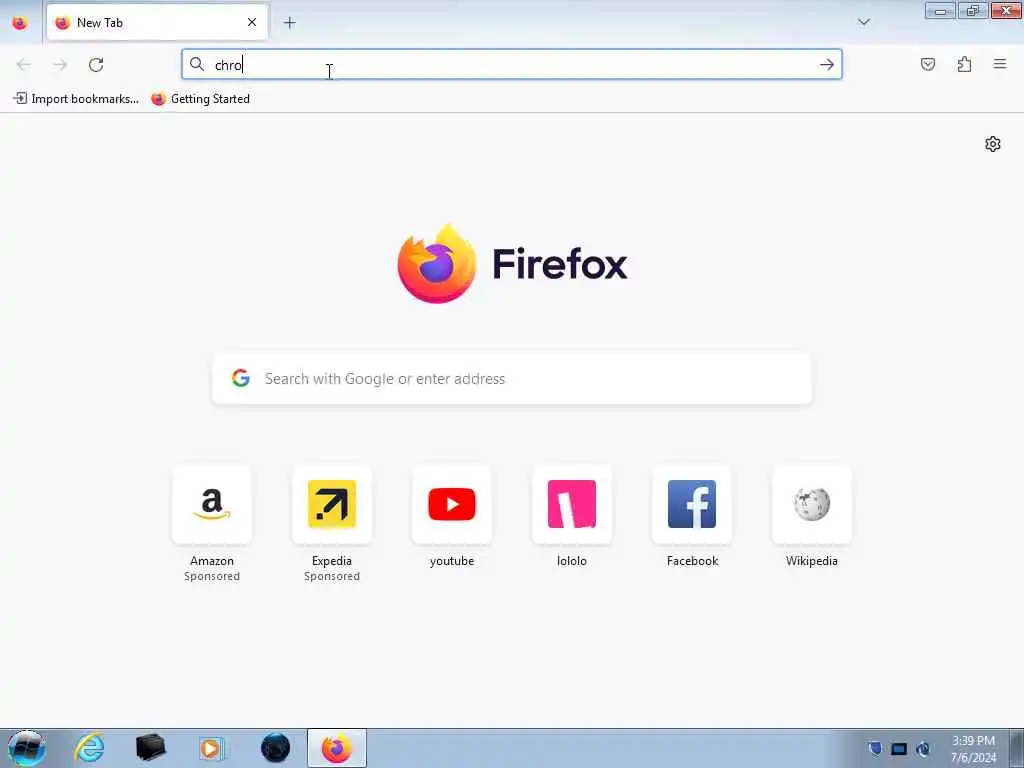This screenshot has width=1024, height=768.
Task: Select the New Tab tab
Action: (157, 23)
